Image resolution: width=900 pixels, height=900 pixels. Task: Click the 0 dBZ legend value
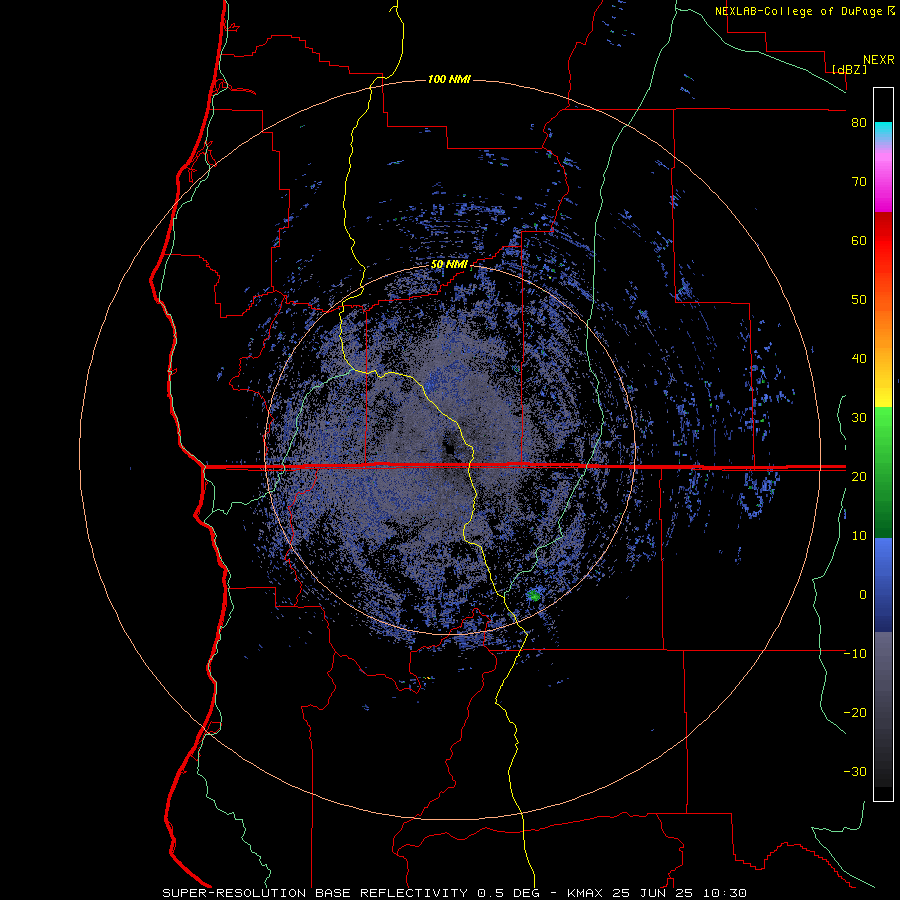tap(863, 595)
